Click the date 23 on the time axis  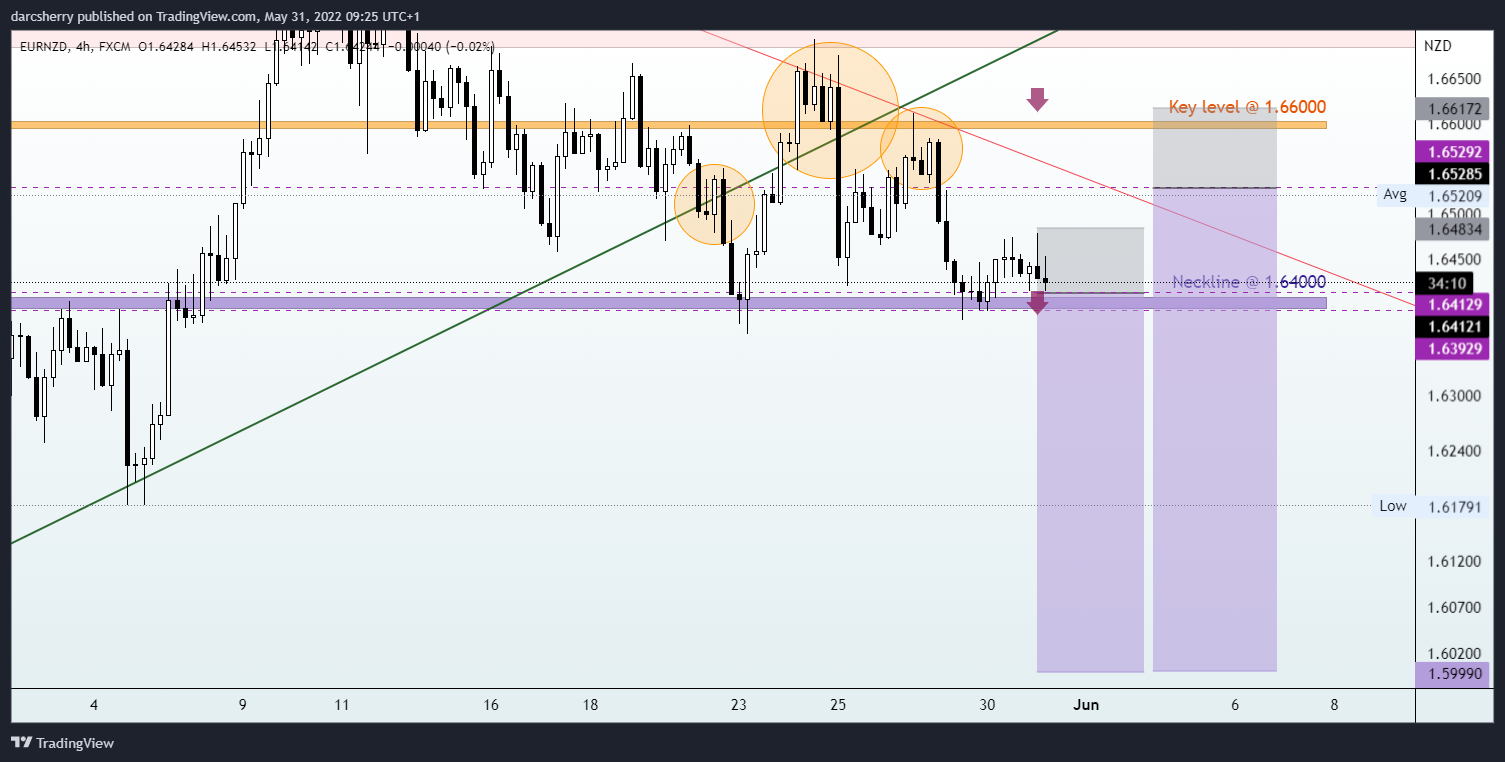(x=739, y=705)
